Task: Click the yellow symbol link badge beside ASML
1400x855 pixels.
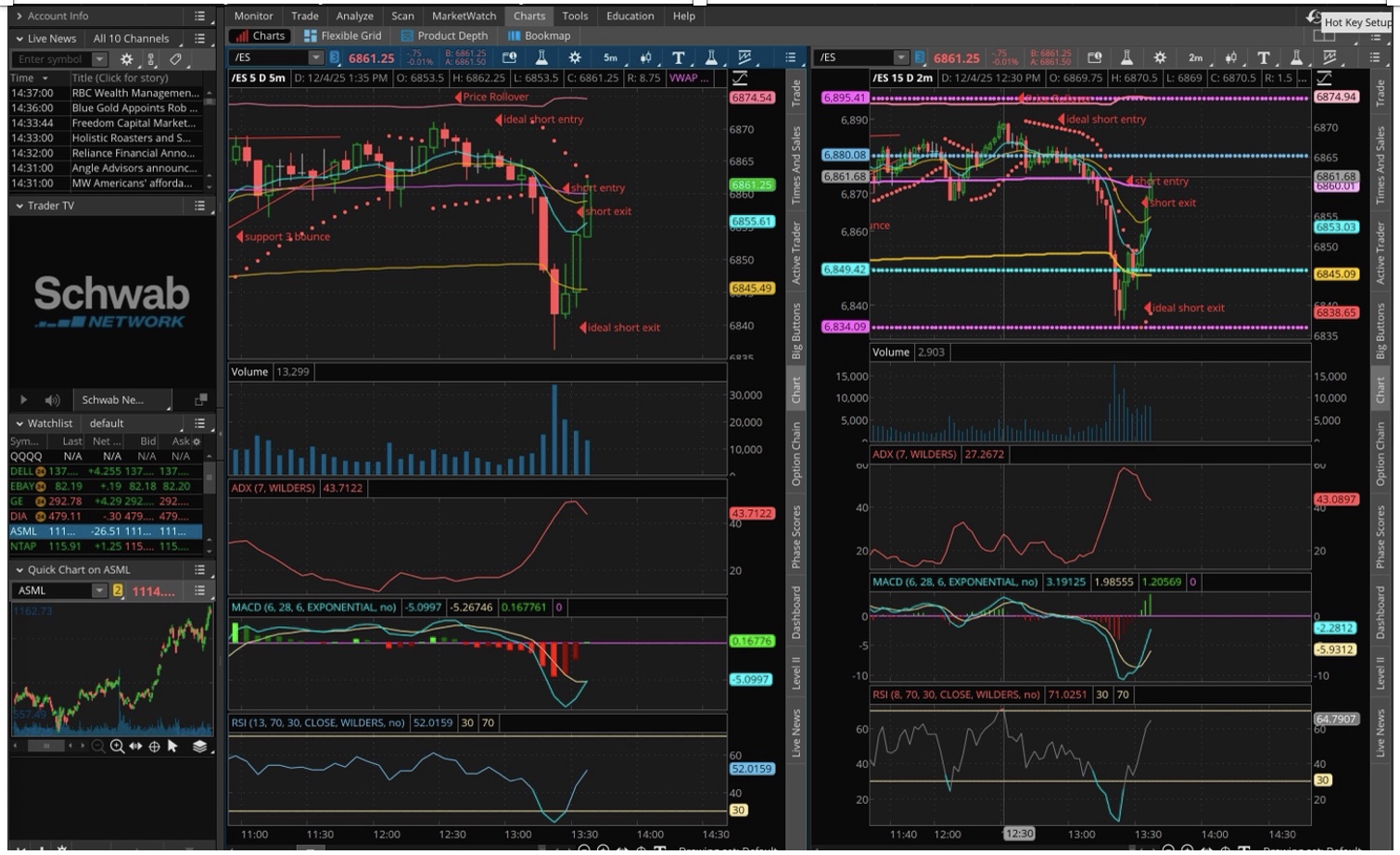Action: pyautogui.click(x=118, y=591)
